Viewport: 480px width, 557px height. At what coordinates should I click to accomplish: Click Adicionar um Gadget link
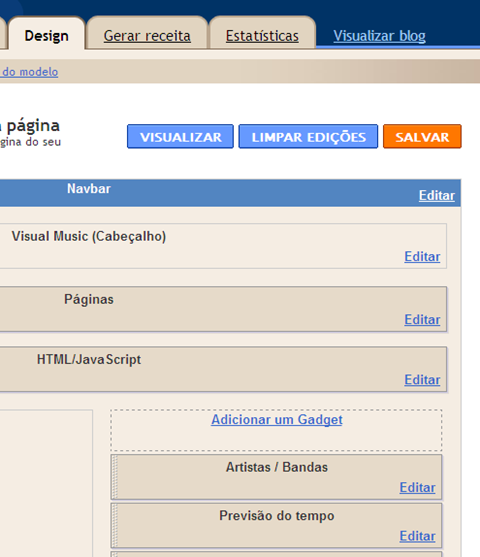(276, 420)
